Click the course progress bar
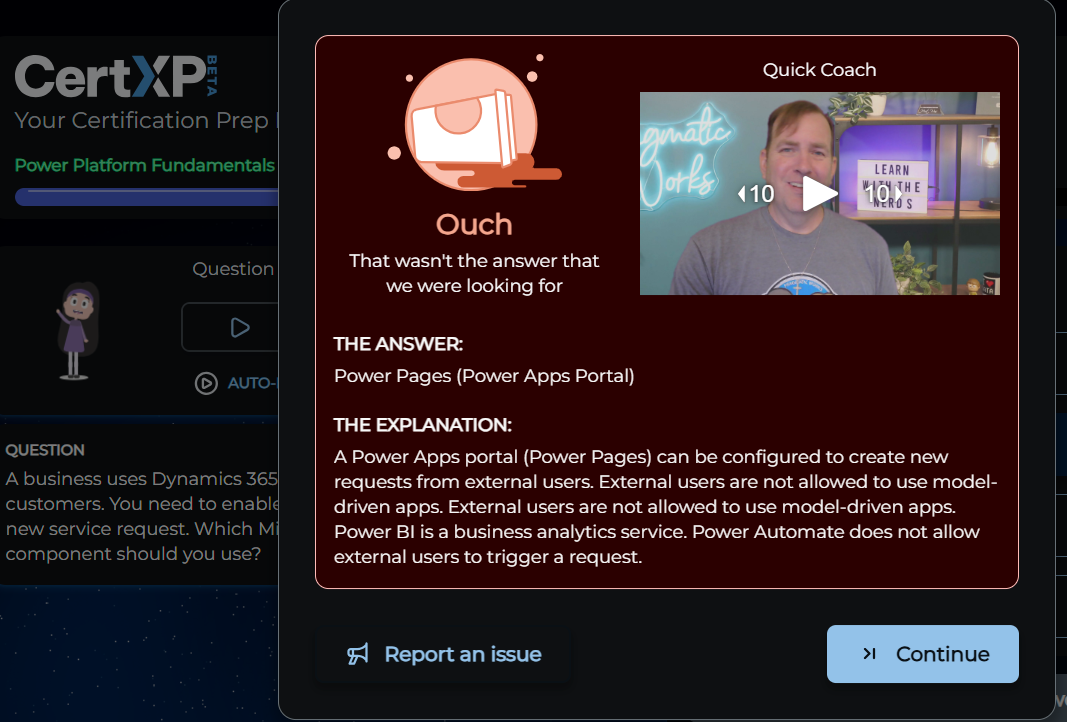Screen dimensions: 1067x722 click(x=145, y=197)
